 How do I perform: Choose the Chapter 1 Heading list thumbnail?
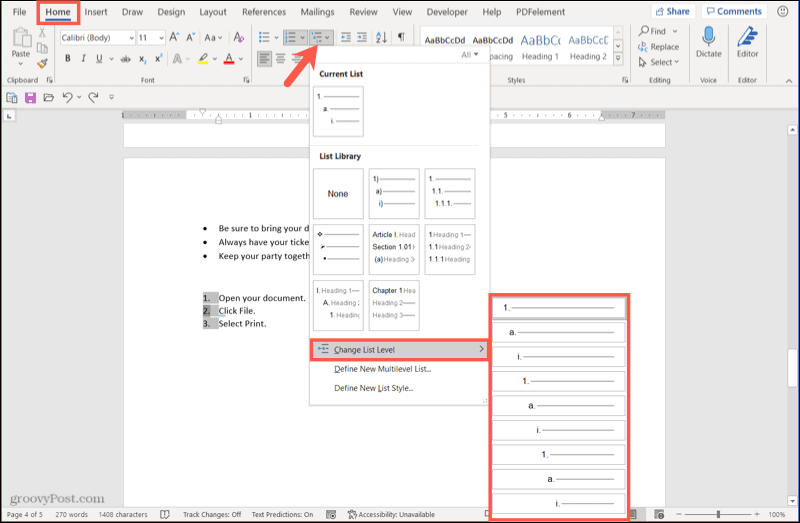pos(394,305)
